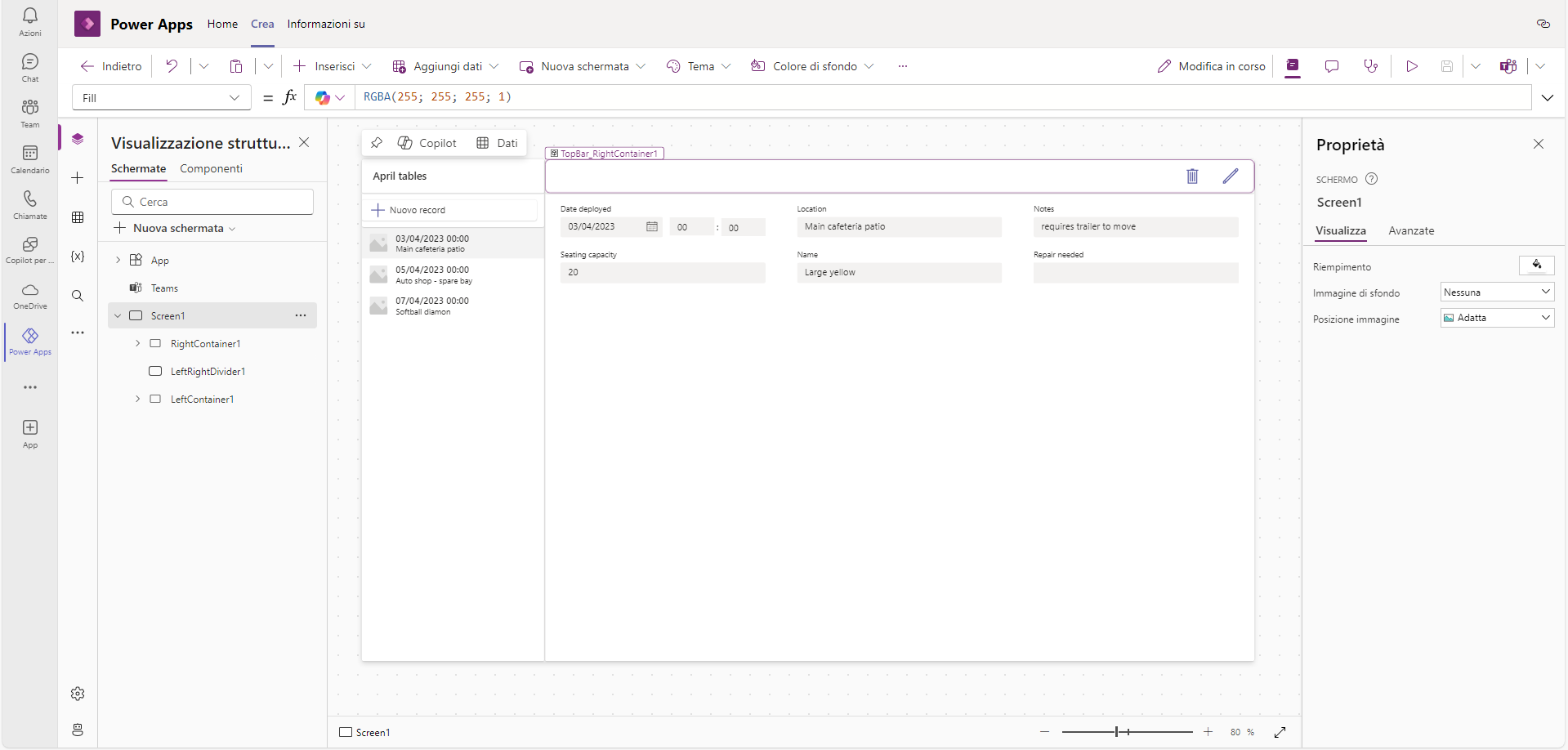Open the date picker calendar icon
This screenshot has width=1568, height=750.
click(652, 226)
